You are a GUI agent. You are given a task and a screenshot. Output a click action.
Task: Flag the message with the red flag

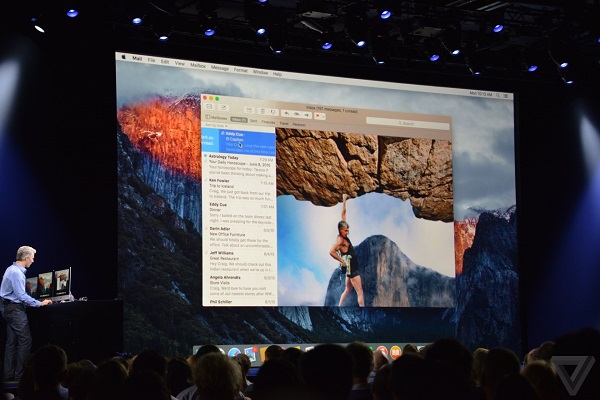[318, 114]
